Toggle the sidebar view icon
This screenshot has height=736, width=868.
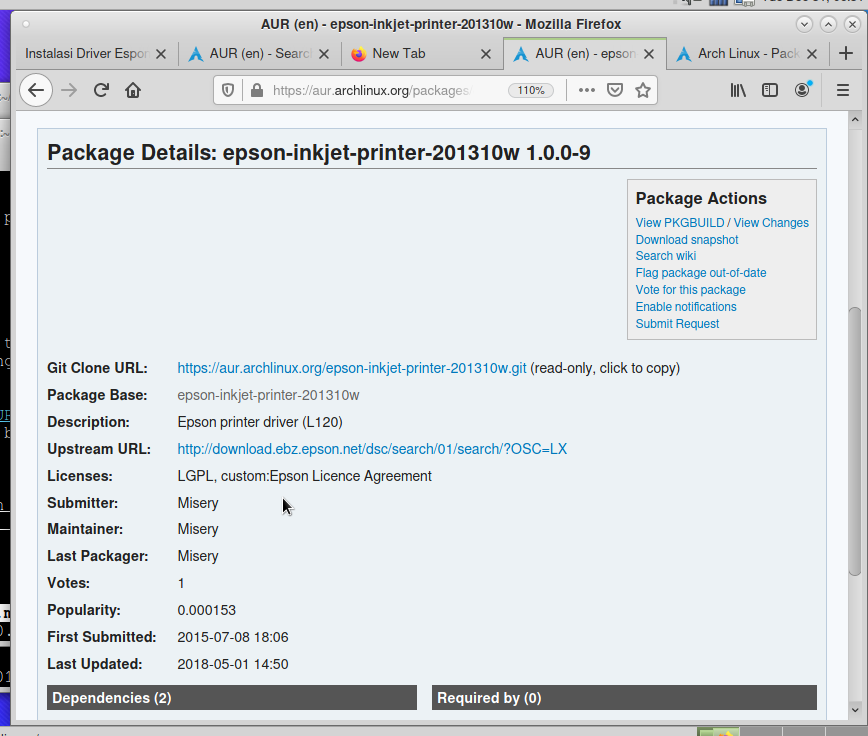[770, 90]
